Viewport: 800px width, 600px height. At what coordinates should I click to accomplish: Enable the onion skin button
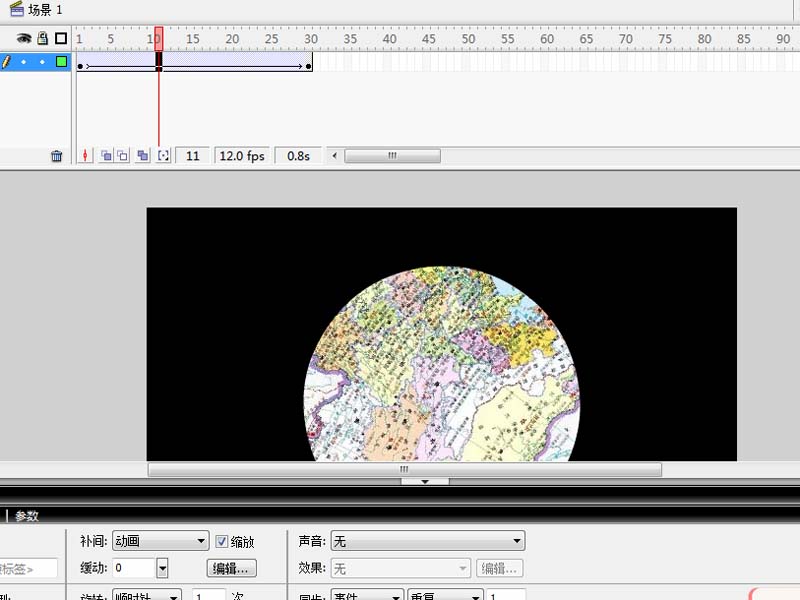106,156
